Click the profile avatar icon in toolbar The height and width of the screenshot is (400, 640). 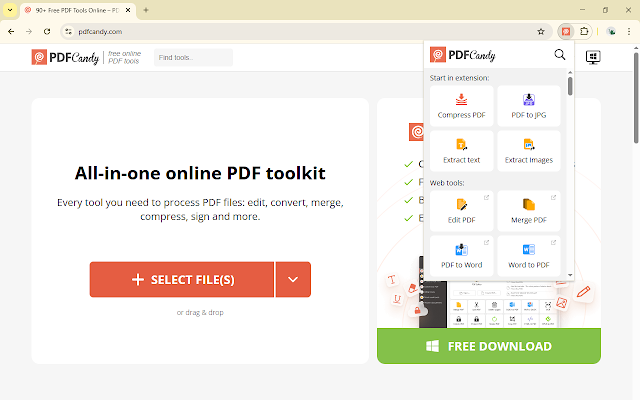tap(611, 31)
